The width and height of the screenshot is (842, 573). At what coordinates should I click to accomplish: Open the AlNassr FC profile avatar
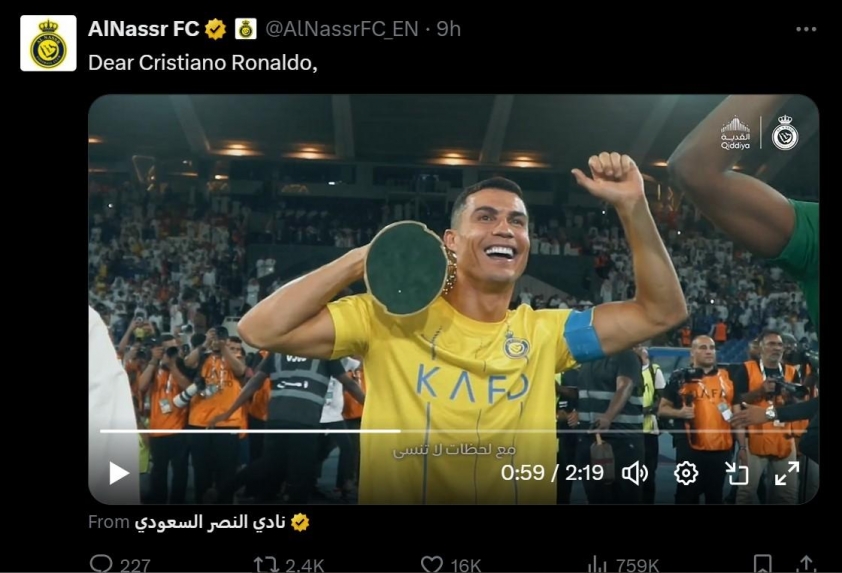(48, 43)
